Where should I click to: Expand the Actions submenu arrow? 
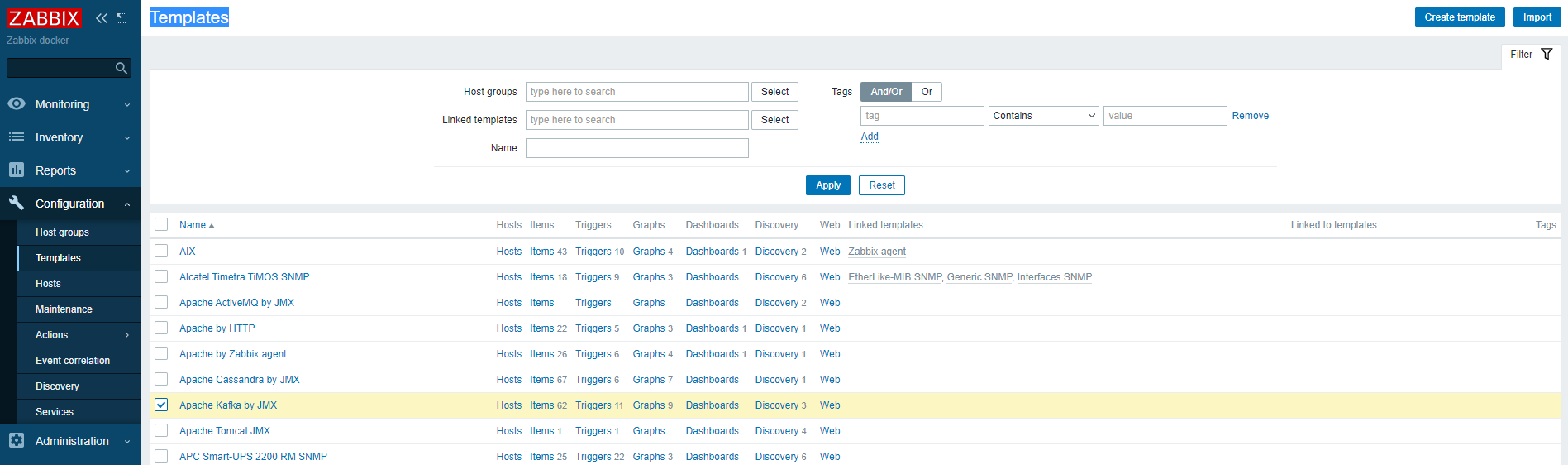click(x=127, y=335)
